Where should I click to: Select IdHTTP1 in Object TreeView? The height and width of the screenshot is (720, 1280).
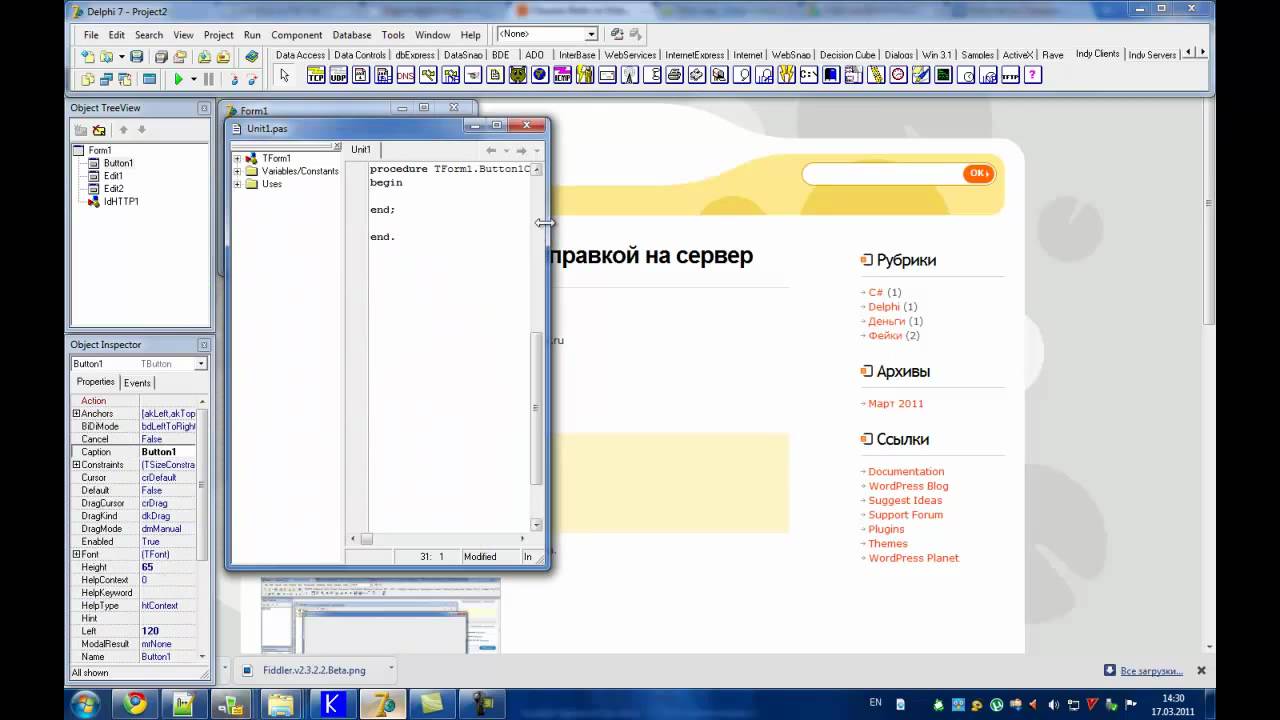(x=121, y=201)
